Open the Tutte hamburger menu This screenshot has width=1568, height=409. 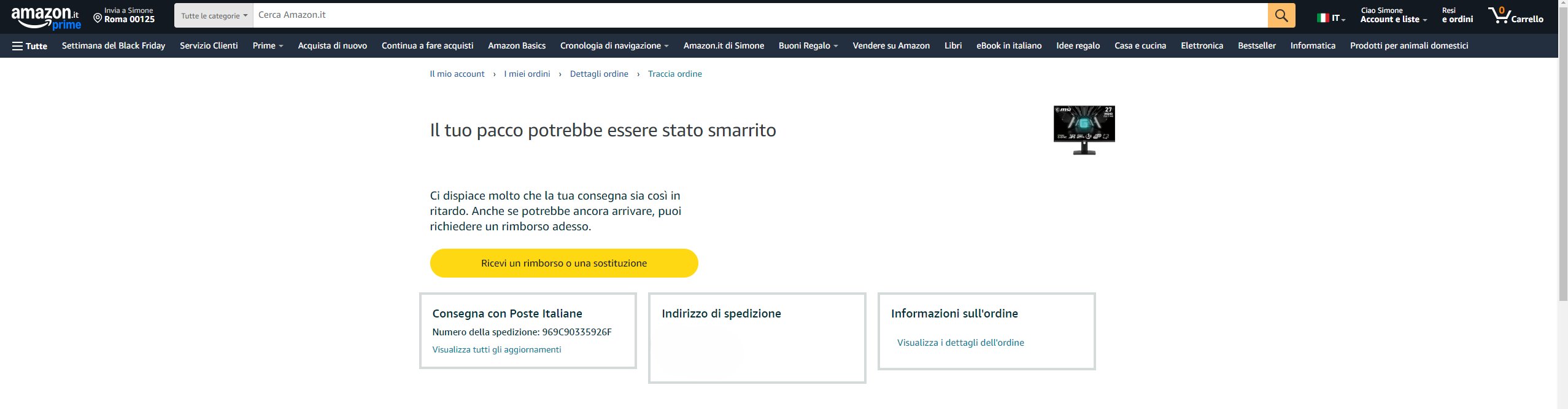(x=29, y=45)
